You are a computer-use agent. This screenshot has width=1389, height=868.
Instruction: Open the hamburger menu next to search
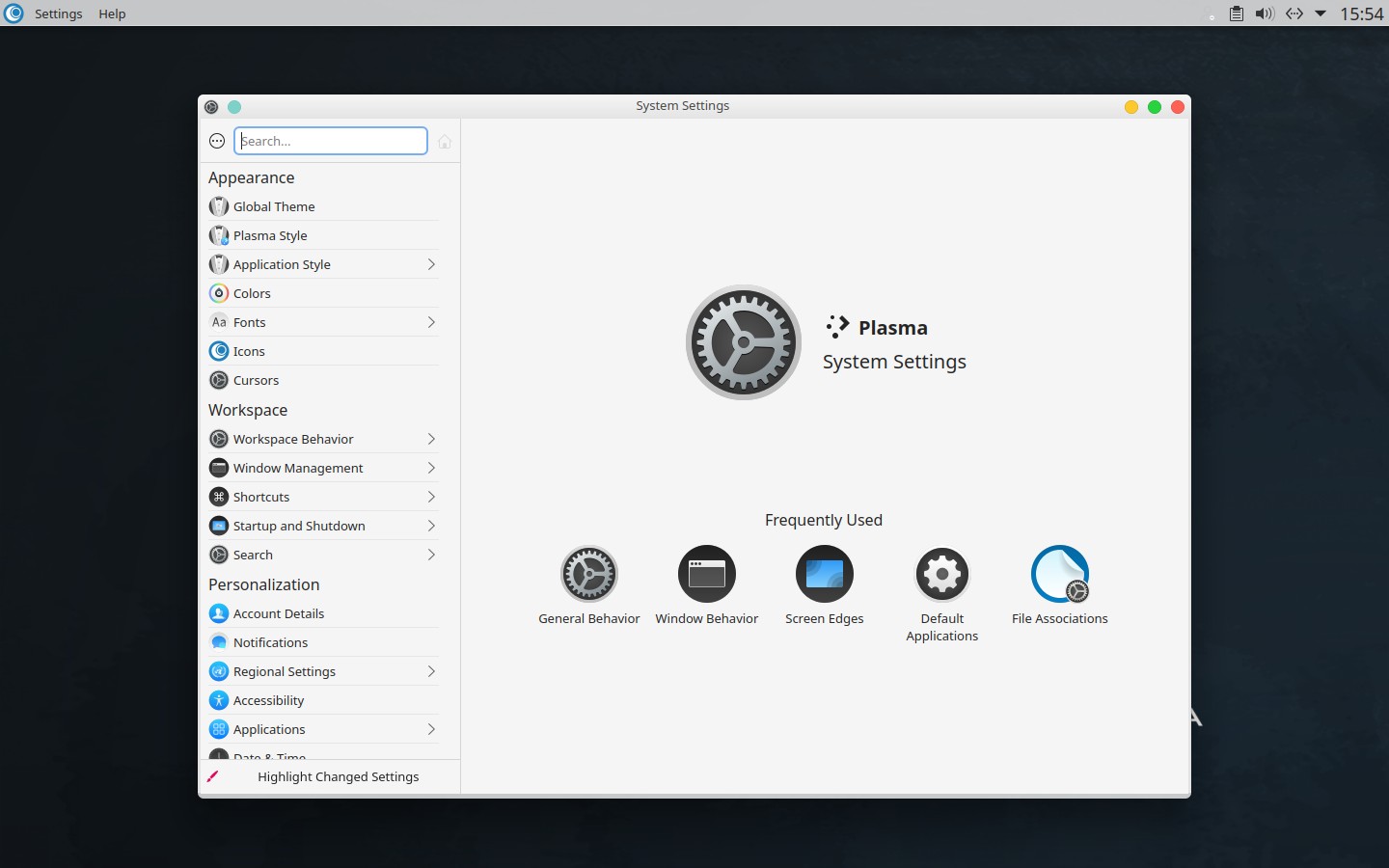click(217, 141)
